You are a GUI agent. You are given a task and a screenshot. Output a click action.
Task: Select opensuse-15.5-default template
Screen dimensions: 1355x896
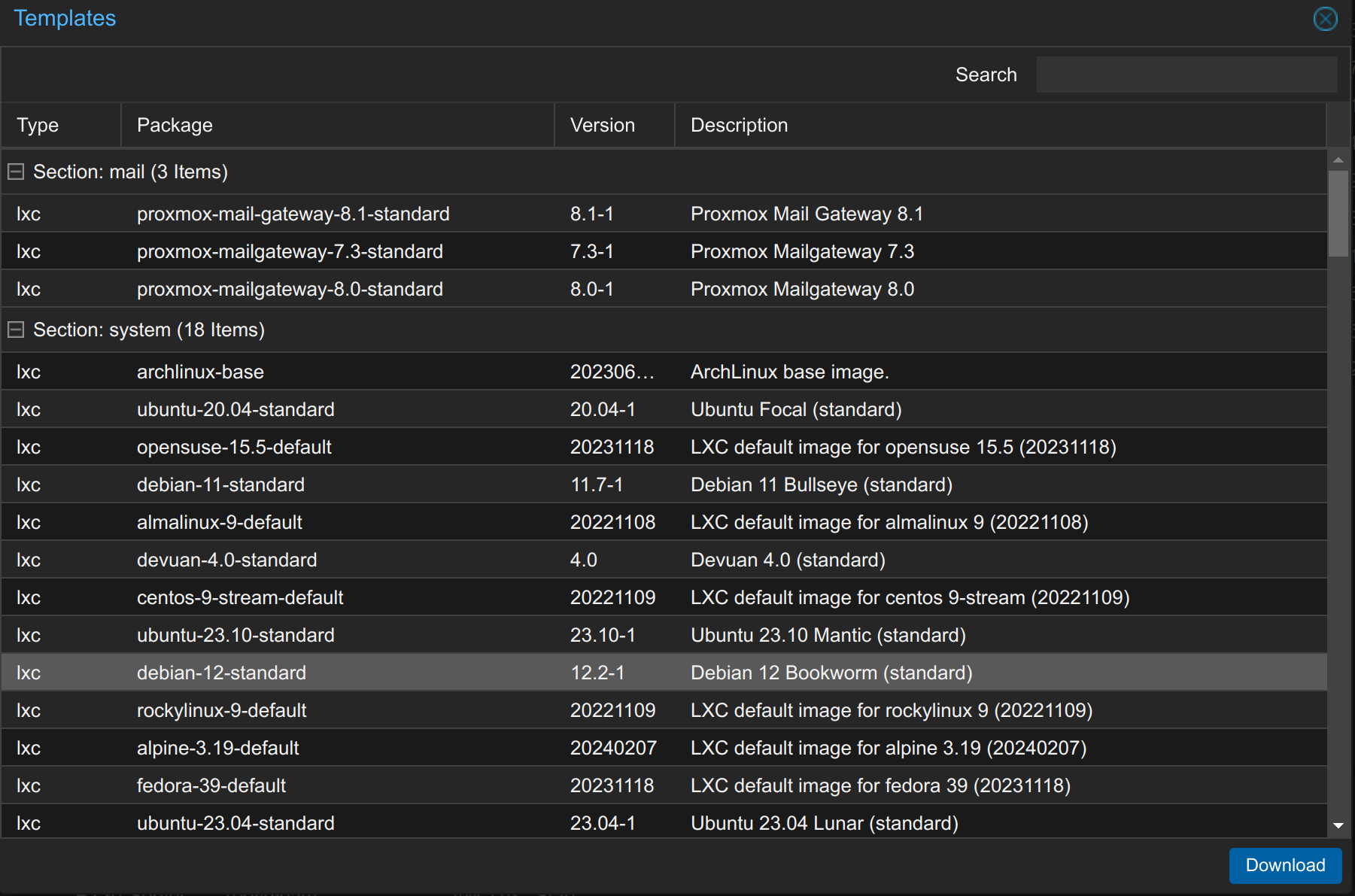(664, 447)
